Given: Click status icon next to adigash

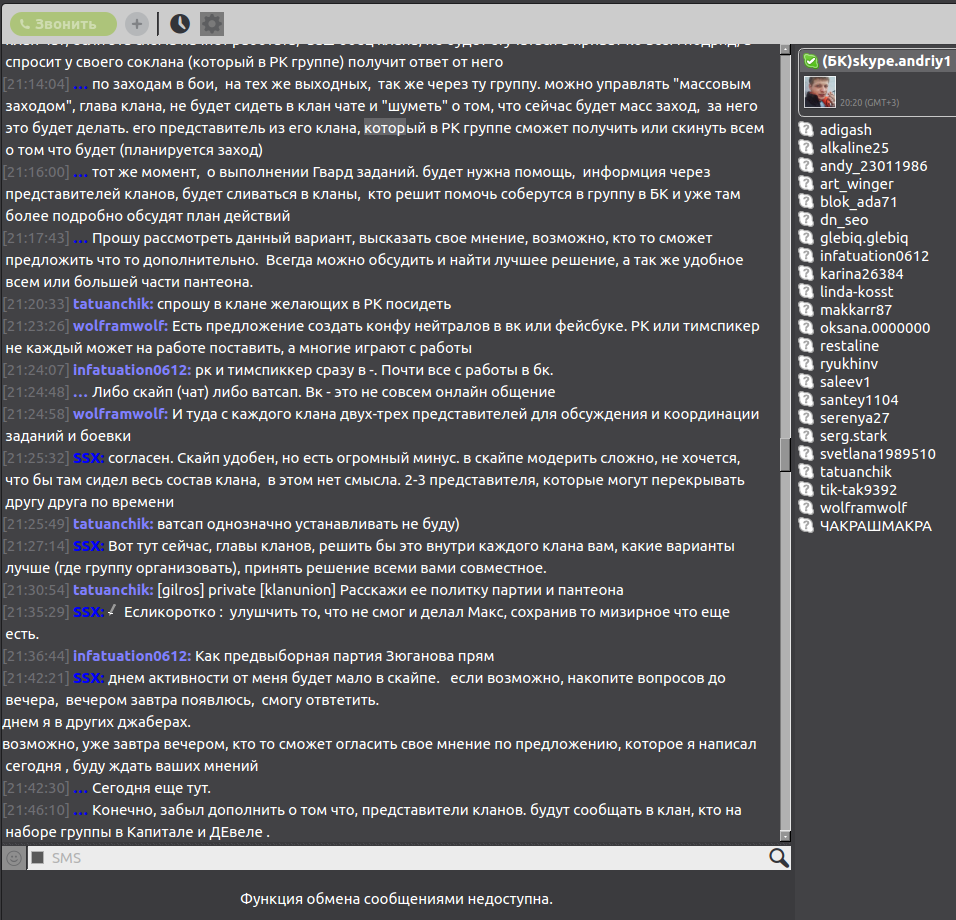Looking at the screenshot, I should coord(807,129).
